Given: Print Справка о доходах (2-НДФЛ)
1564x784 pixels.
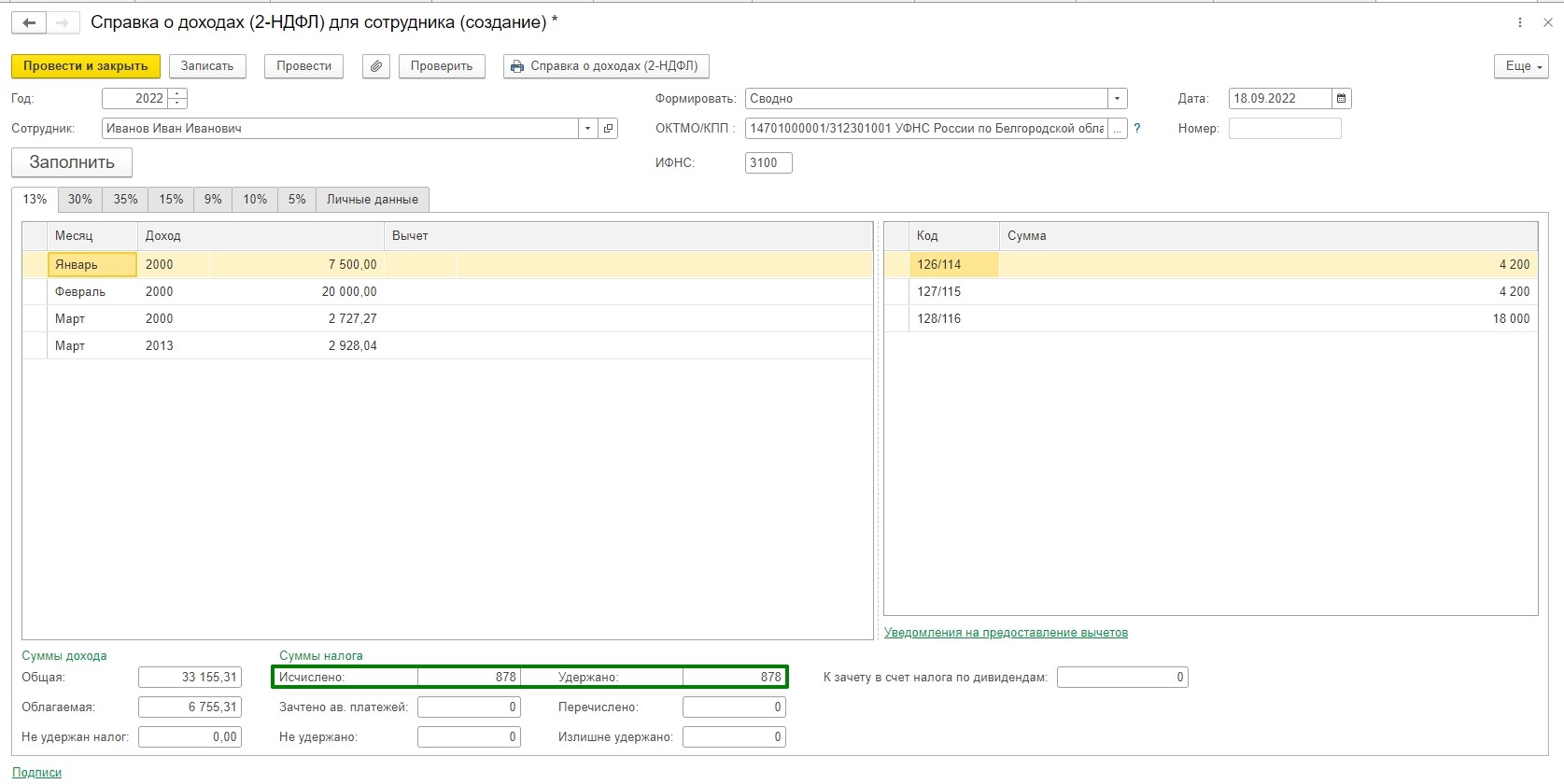Looking at the screenshot, I should [606, 66].
